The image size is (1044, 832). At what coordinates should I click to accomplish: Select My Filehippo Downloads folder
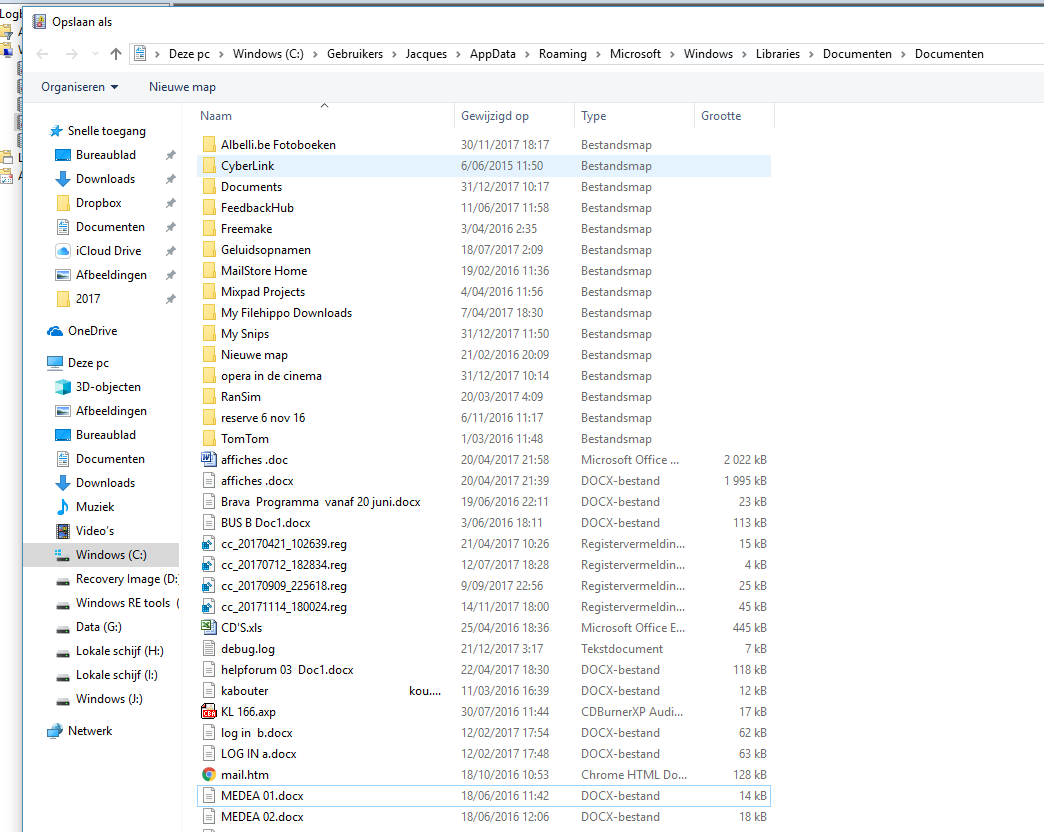(x=484, y=313)
